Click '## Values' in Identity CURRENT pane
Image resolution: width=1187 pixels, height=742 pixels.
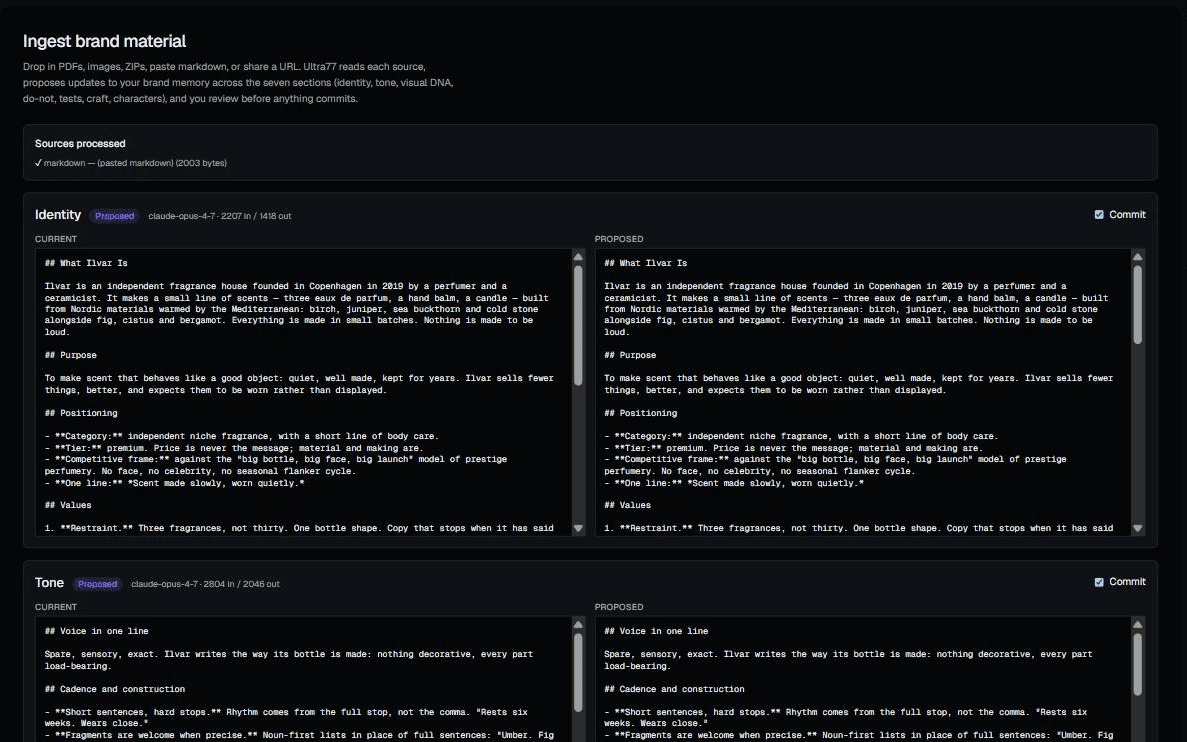[x=68, y=505]
